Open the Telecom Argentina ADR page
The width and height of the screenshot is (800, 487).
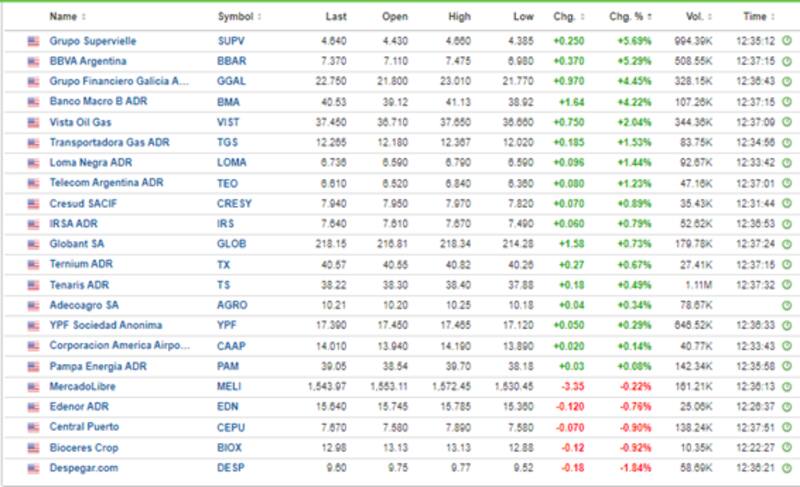[x=105, y=183]
